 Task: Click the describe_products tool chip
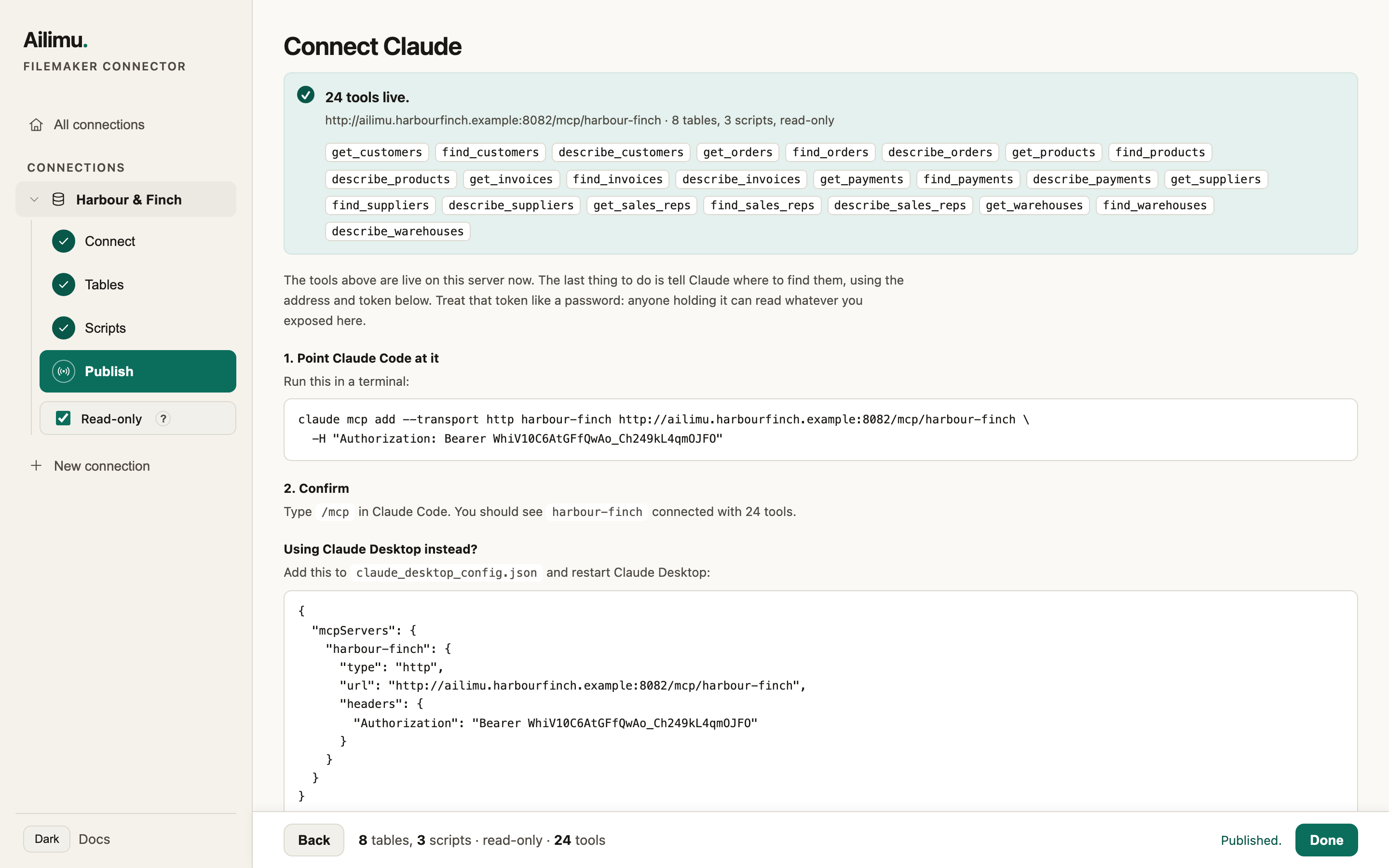[x=391, y=179]
